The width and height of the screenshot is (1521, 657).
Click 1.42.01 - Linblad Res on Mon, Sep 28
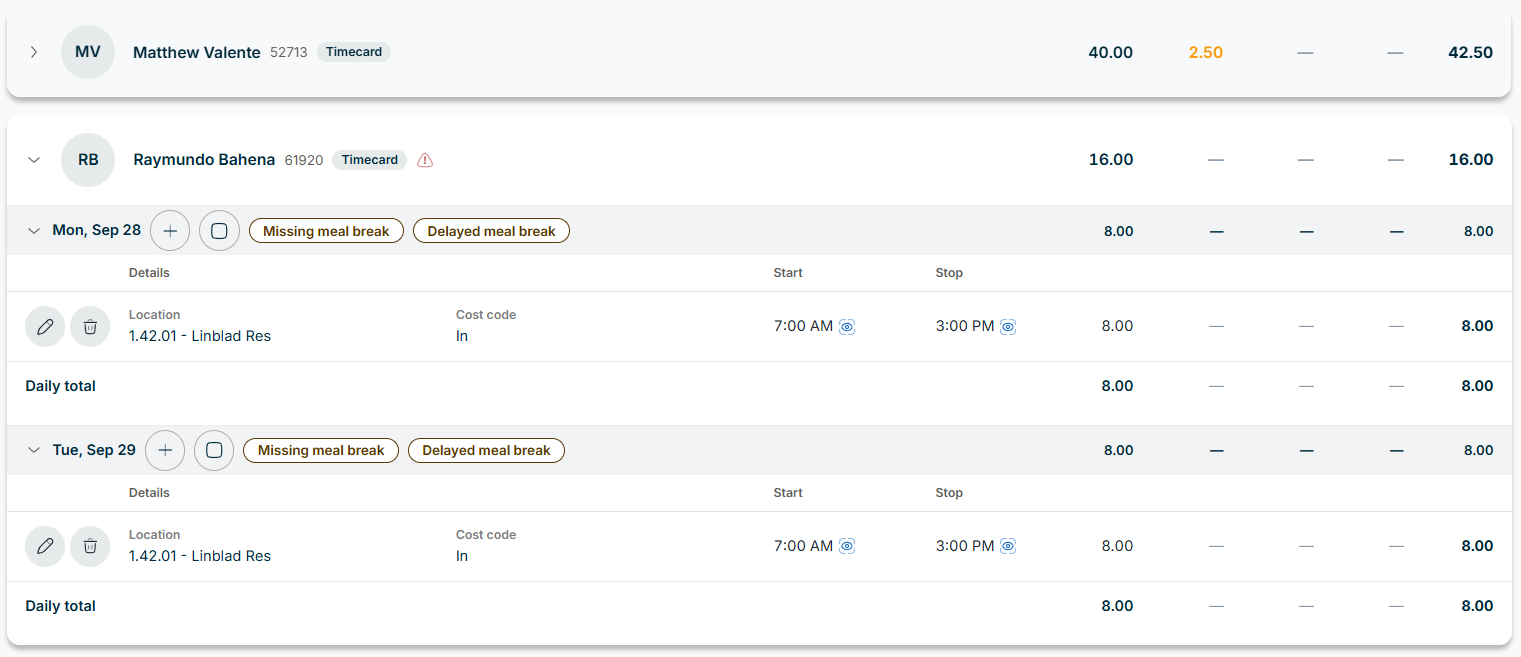200,336
